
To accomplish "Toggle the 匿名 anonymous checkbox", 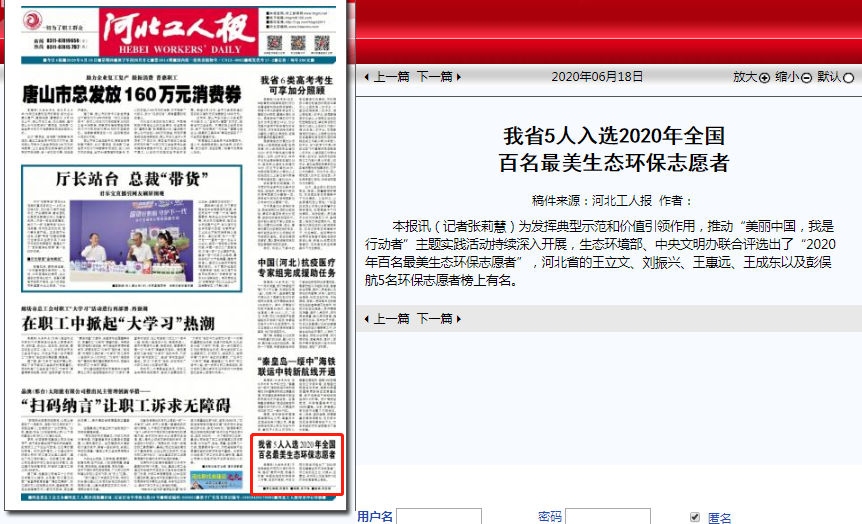I will tap(695, 517).
